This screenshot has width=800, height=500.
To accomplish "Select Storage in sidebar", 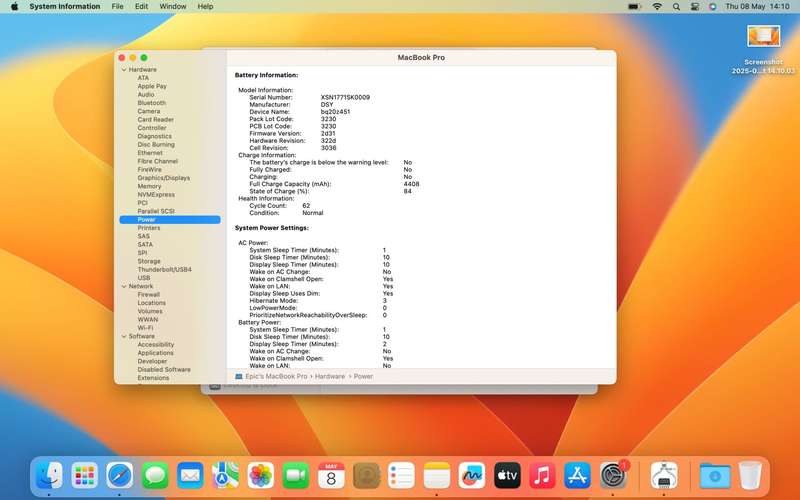I will tap(148, 261).
